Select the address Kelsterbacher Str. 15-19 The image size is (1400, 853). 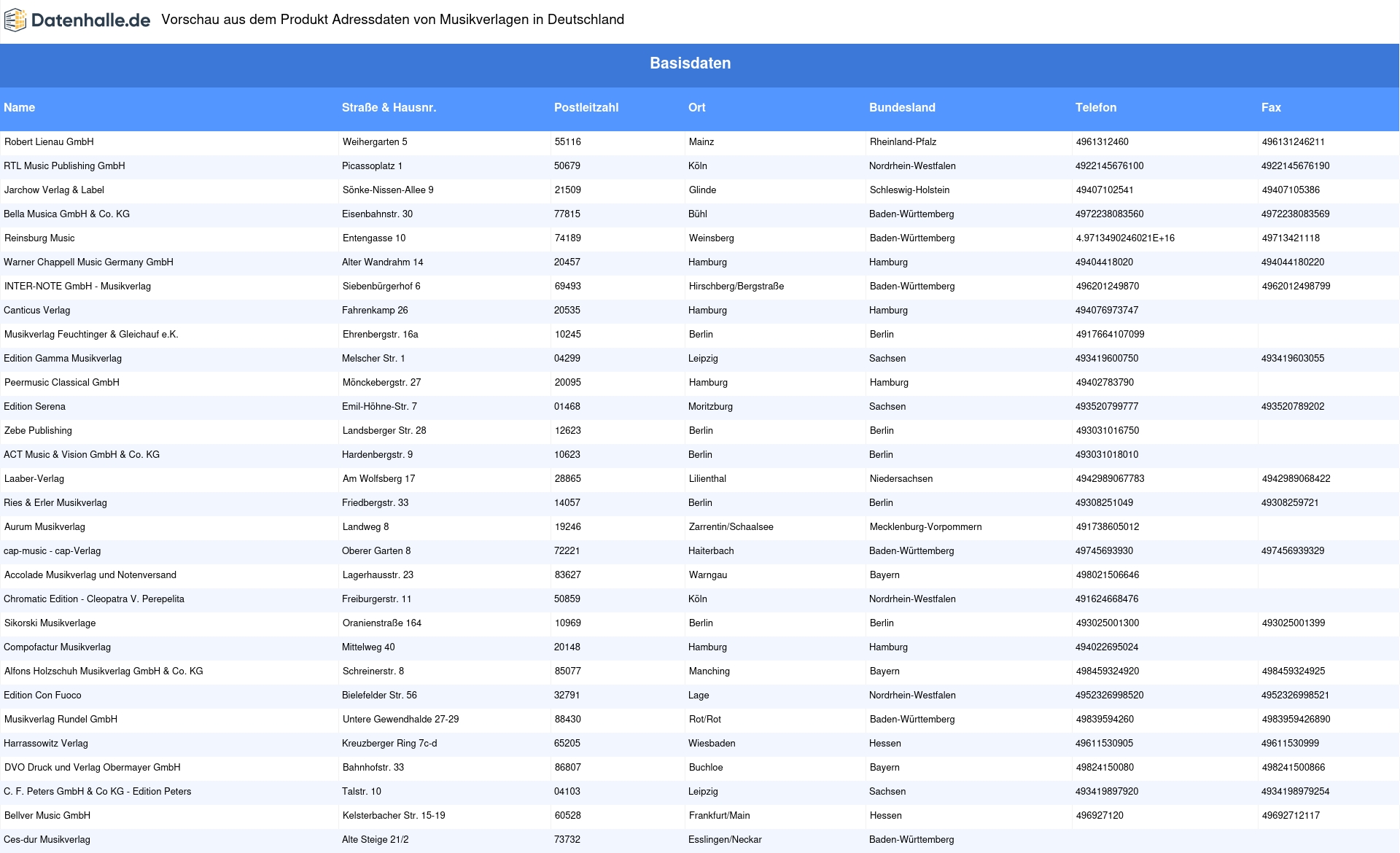point(394,816)
